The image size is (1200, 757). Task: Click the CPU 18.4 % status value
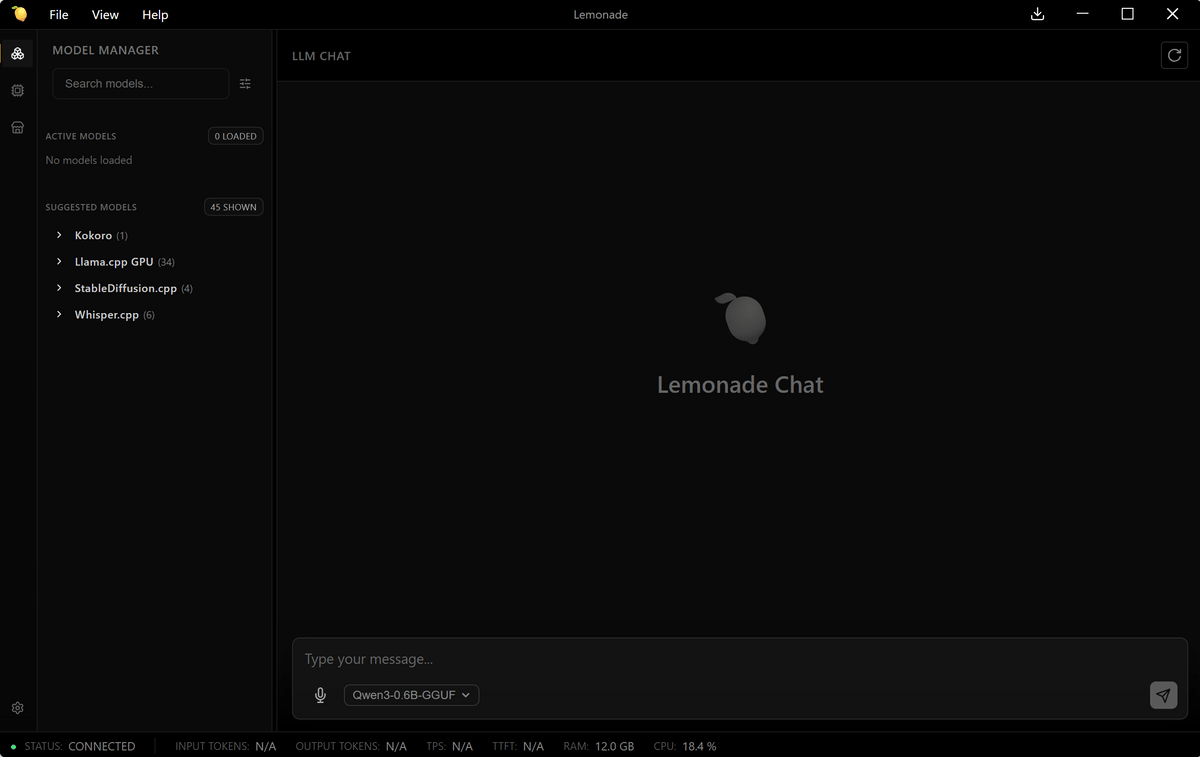point(685,746)
